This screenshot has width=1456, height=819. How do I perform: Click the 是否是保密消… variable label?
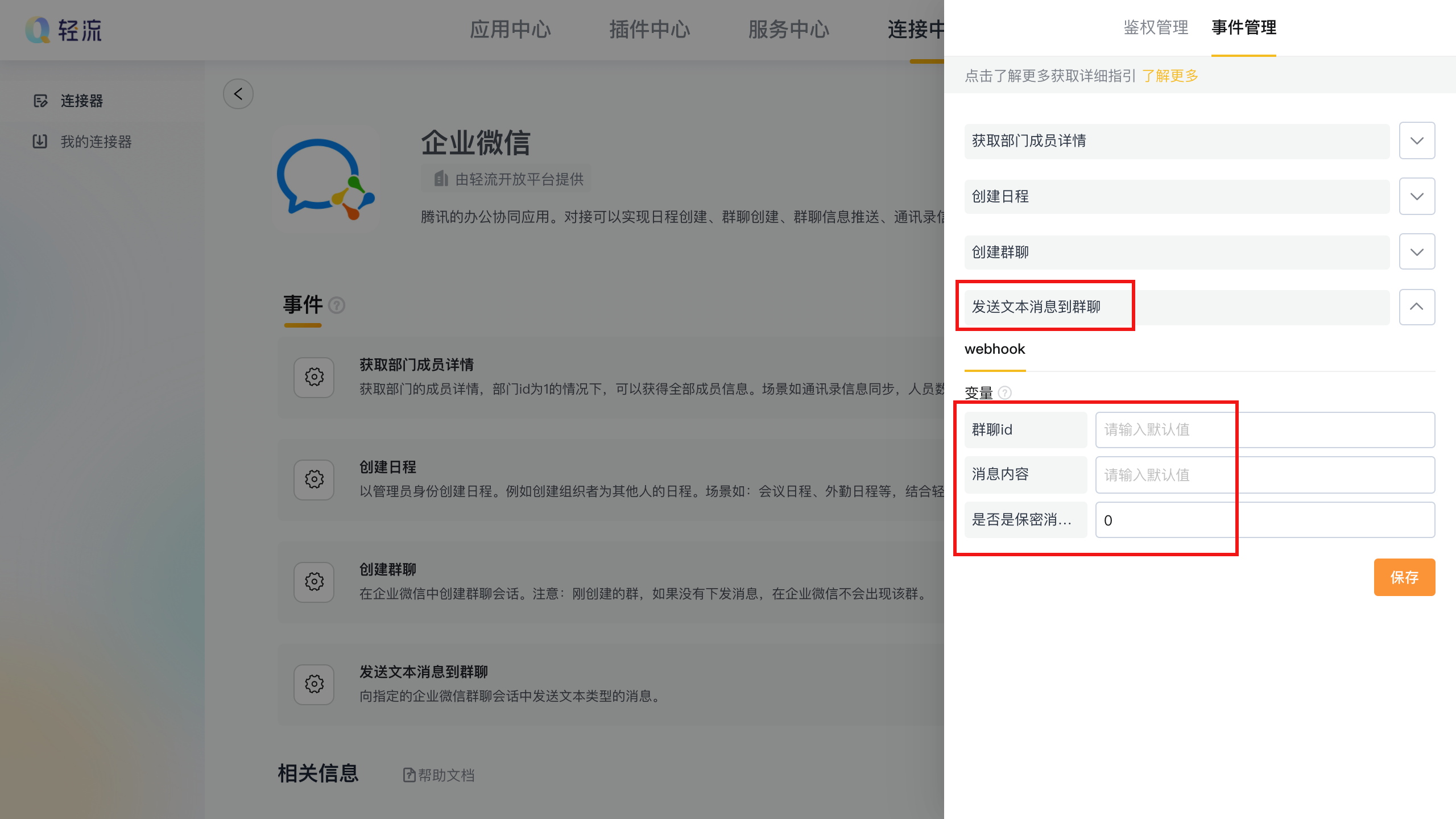point(1026,520)
